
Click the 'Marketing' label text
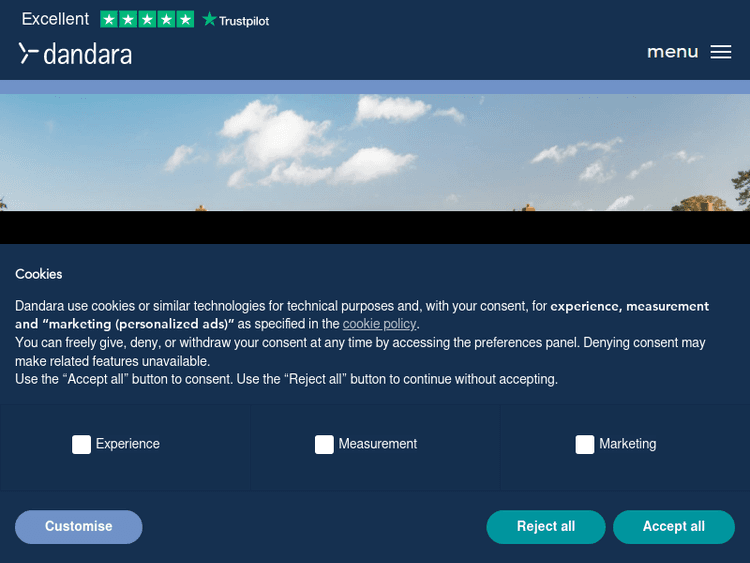628,444
